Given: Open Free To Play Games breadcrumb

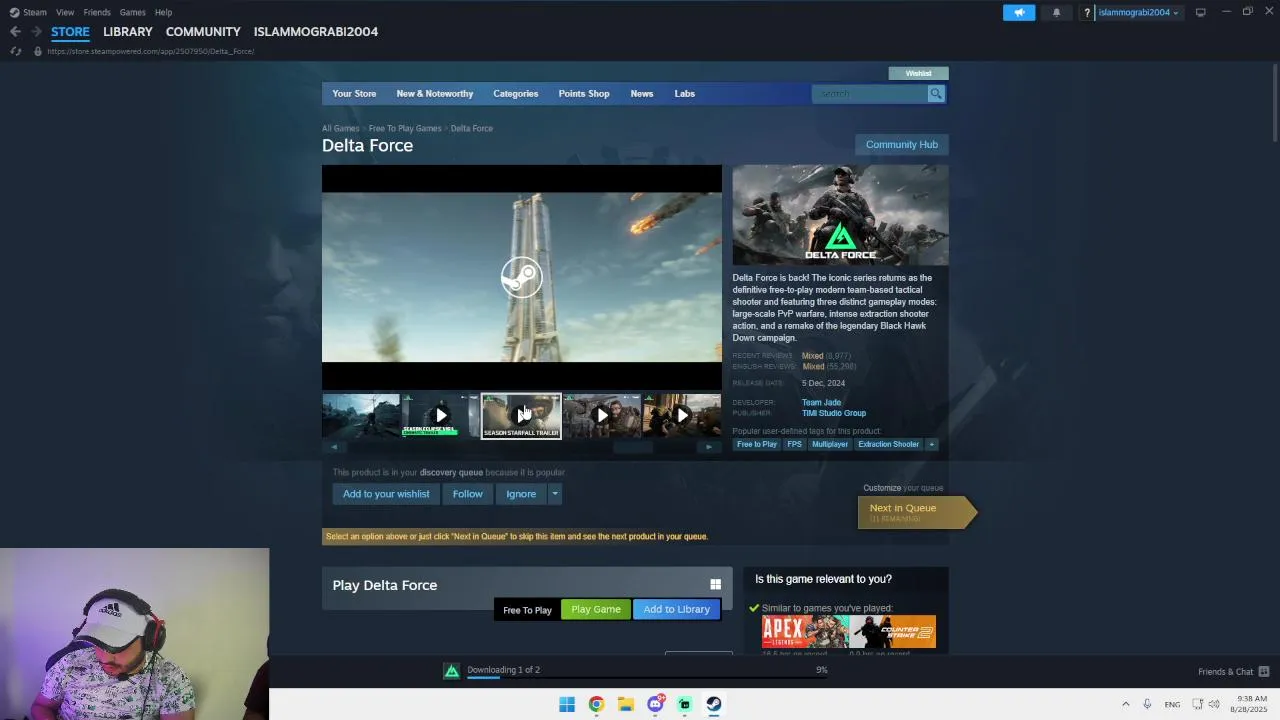Looking at the screenshot, I should [405, 128].
